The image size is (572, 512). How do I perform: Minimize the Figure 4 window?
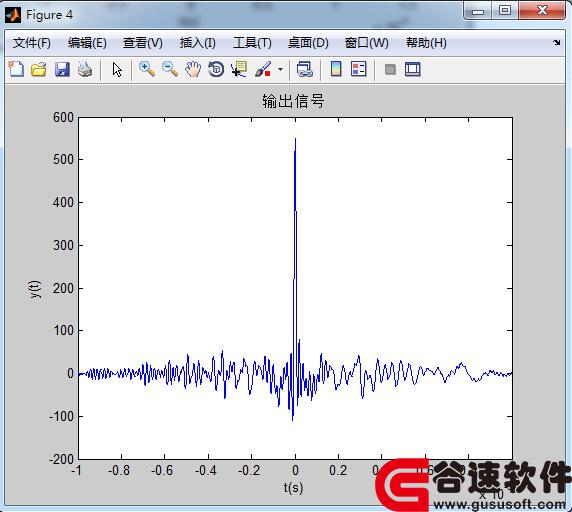(x=478, y=11)
